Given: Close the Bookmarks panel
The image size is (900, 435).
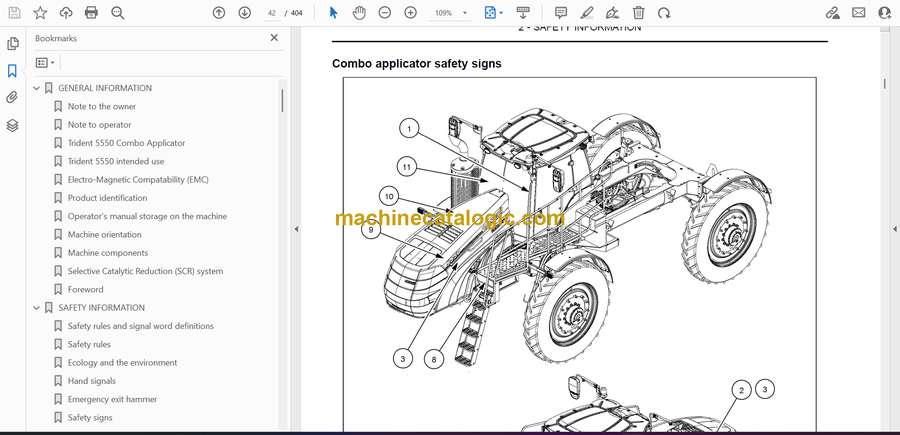Looking at the screenshot, I should (274, 38).
